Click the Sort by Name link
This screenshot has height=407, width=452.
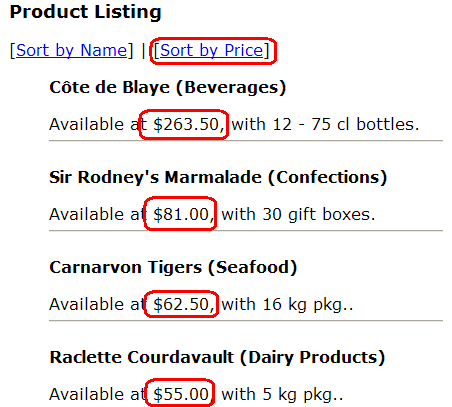(72, 51)
